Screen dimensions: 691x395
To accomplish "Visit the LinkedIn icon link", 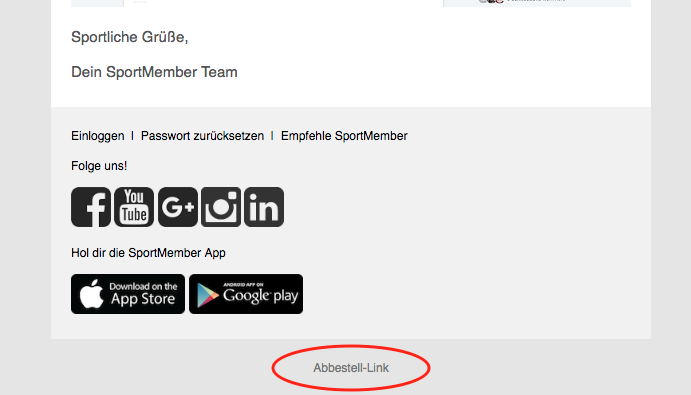I will point(264,207).
